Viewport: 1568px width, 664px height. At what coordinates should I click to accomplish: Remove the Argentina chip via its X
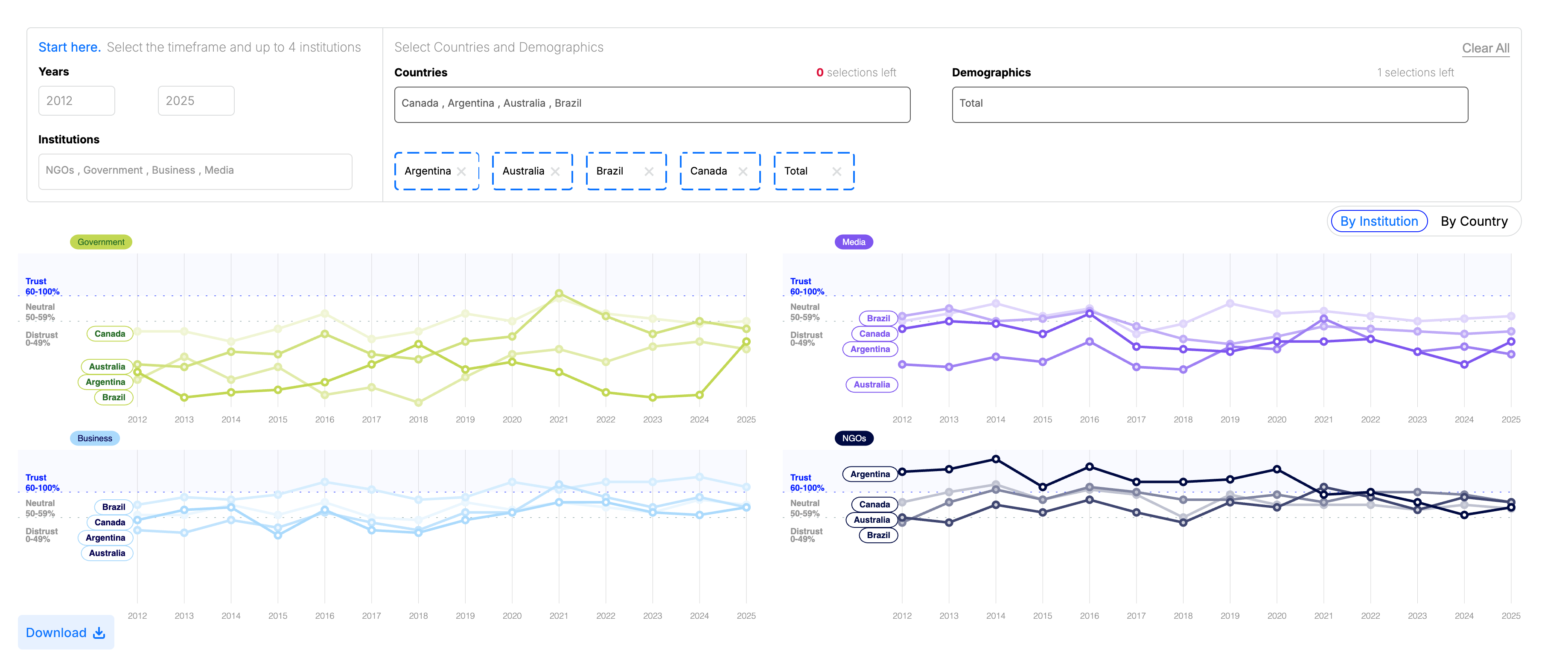point(461,172)
